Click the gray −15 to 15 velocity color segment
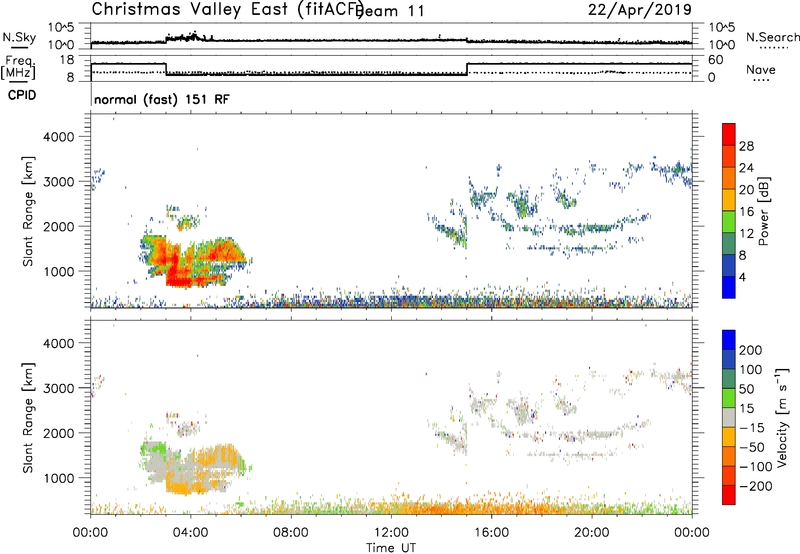Screen dimensions: 800x554 click(x=729, y=417)
